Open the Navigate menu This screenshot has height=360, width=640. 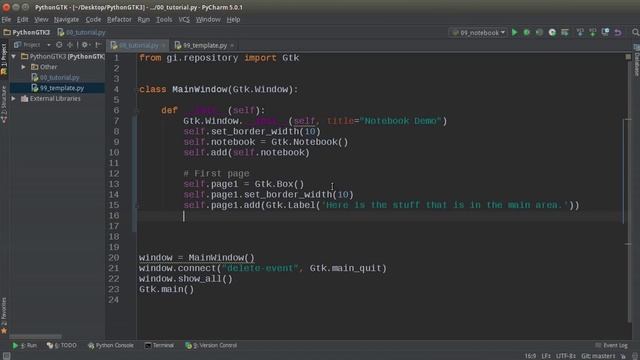pyautogui.click(x=66, y=19)
